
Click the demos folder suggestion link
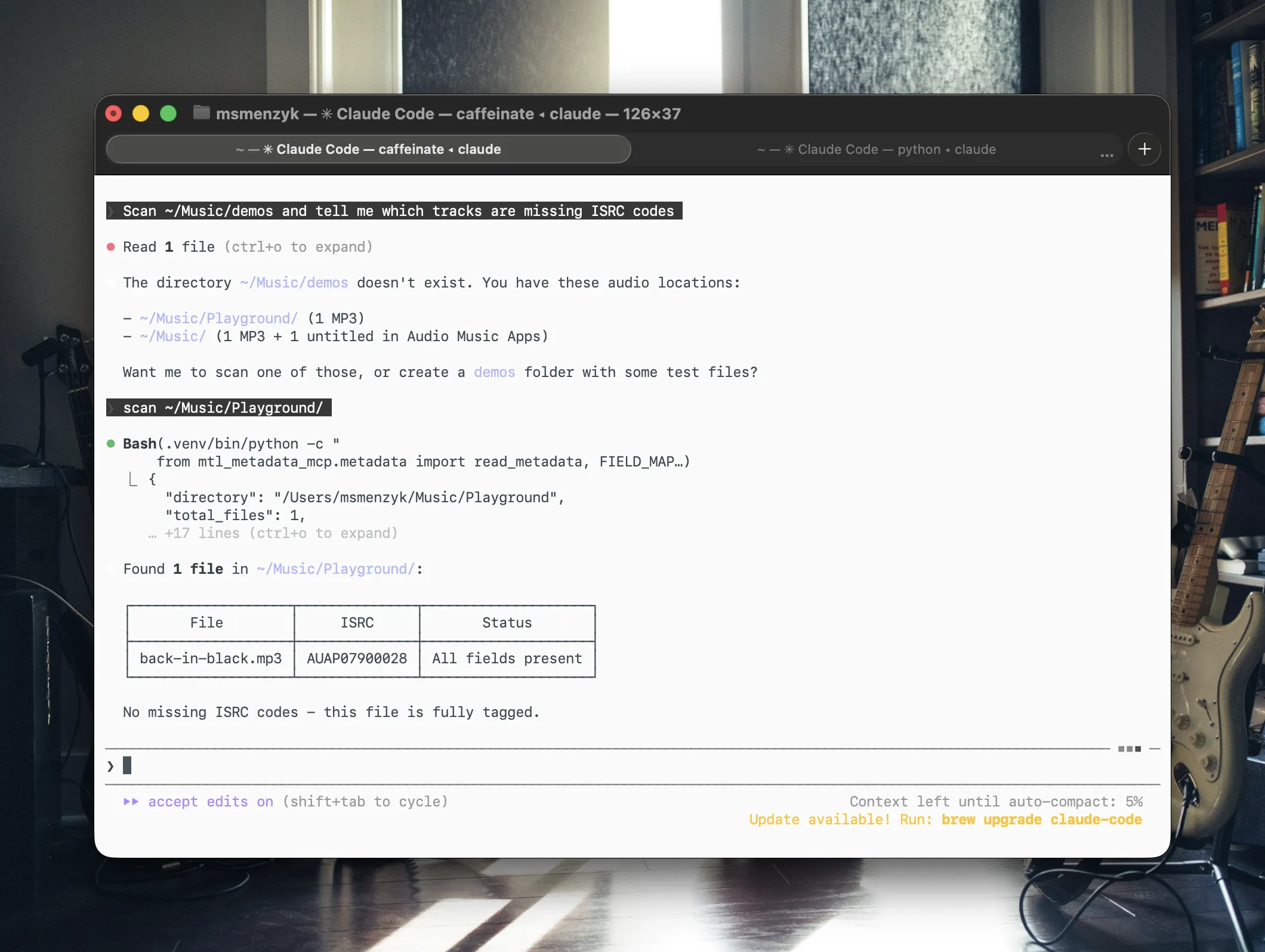coord(494,372)
